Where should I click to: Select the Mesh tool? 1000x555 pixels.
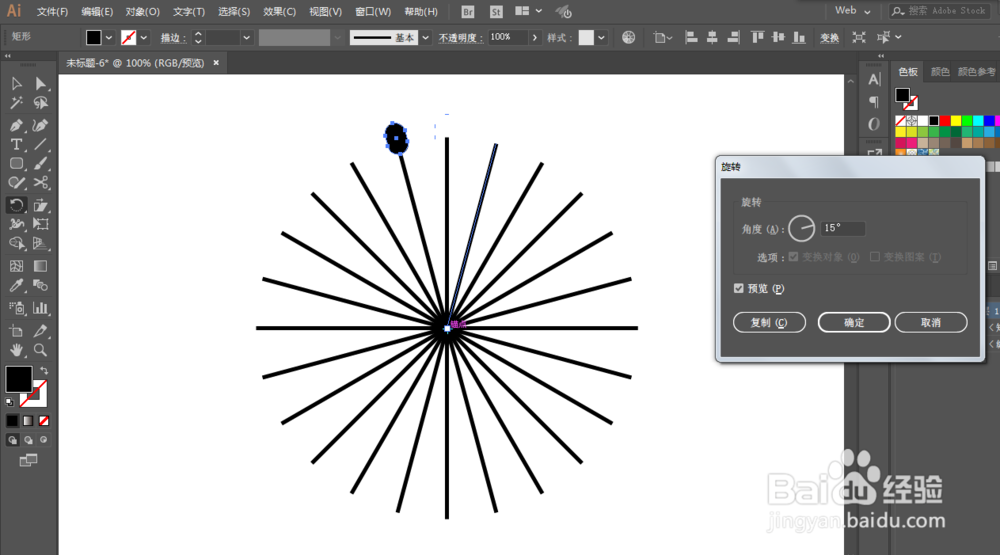(x=17, y=266)
